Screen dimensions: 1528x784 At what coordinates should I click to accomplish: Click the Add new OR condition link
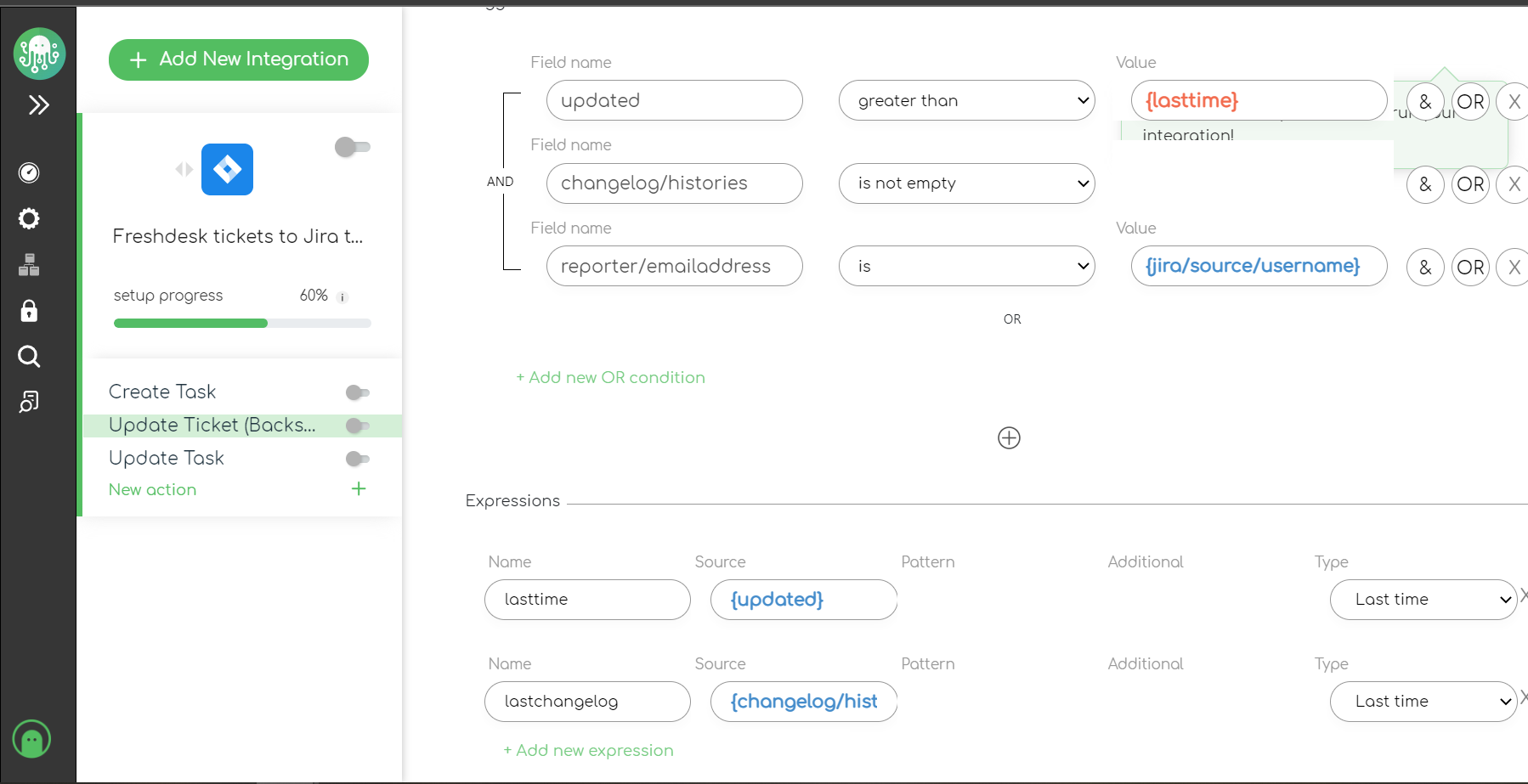(610, 377)
